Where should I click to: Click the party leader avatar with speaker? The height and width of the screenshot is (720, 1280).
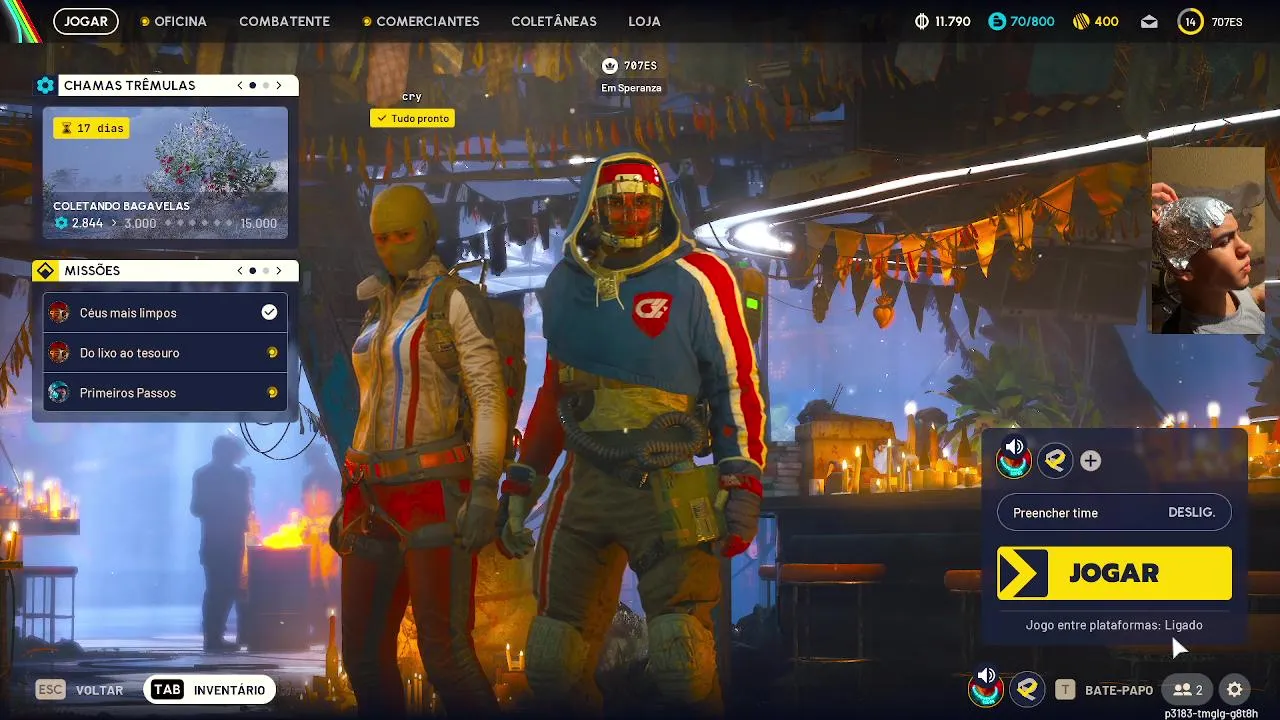click(1014, 459)
